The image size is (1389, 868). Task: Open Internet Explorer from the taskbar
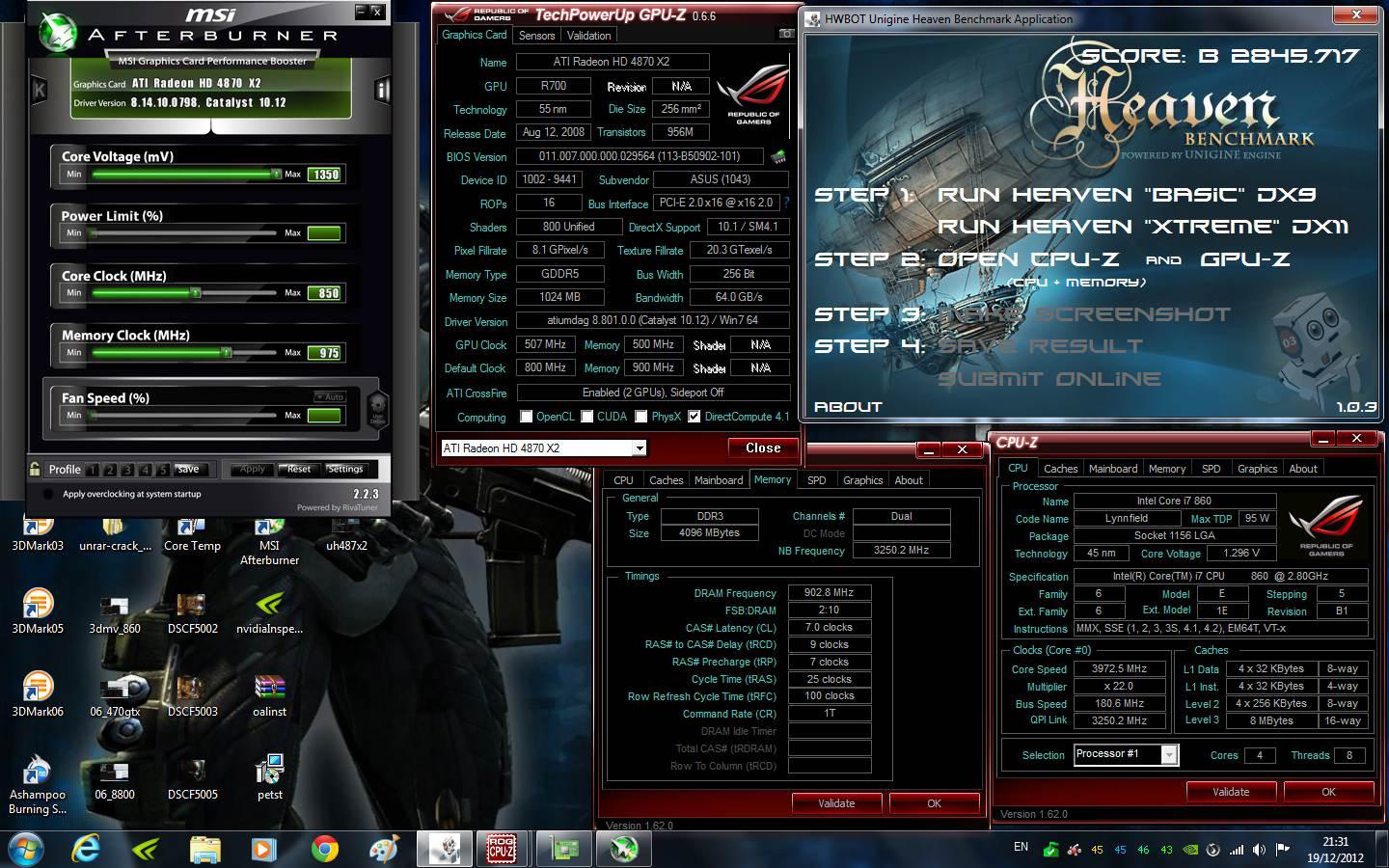point(86,849)
